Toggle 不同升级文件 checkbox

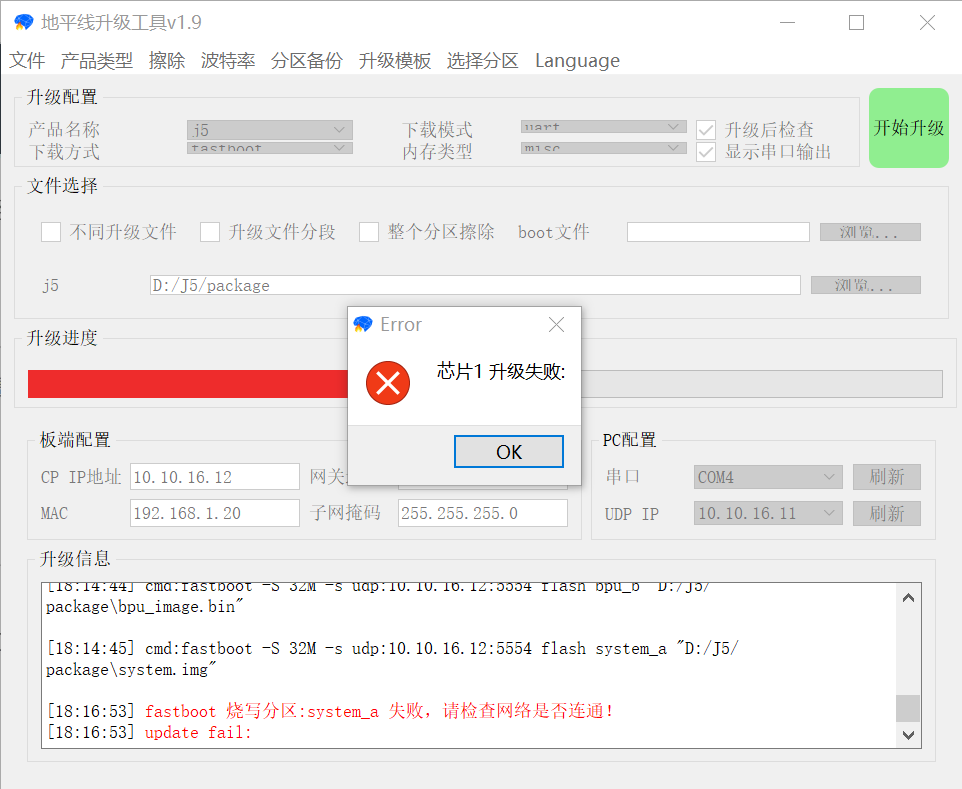pyautogui.click(x=51, y=232)
